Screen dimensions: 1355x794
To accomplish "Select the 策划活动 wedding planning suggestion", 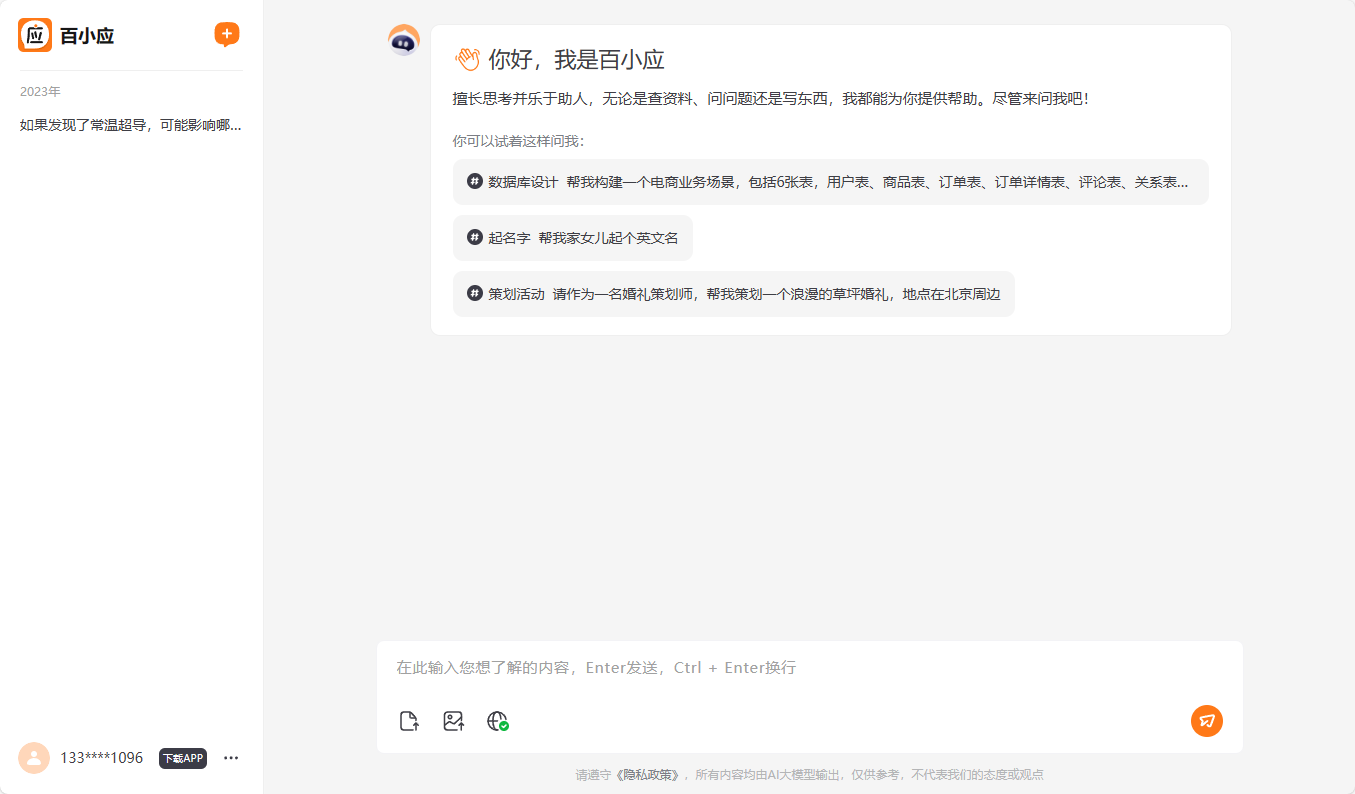I will tap(733, 293).
